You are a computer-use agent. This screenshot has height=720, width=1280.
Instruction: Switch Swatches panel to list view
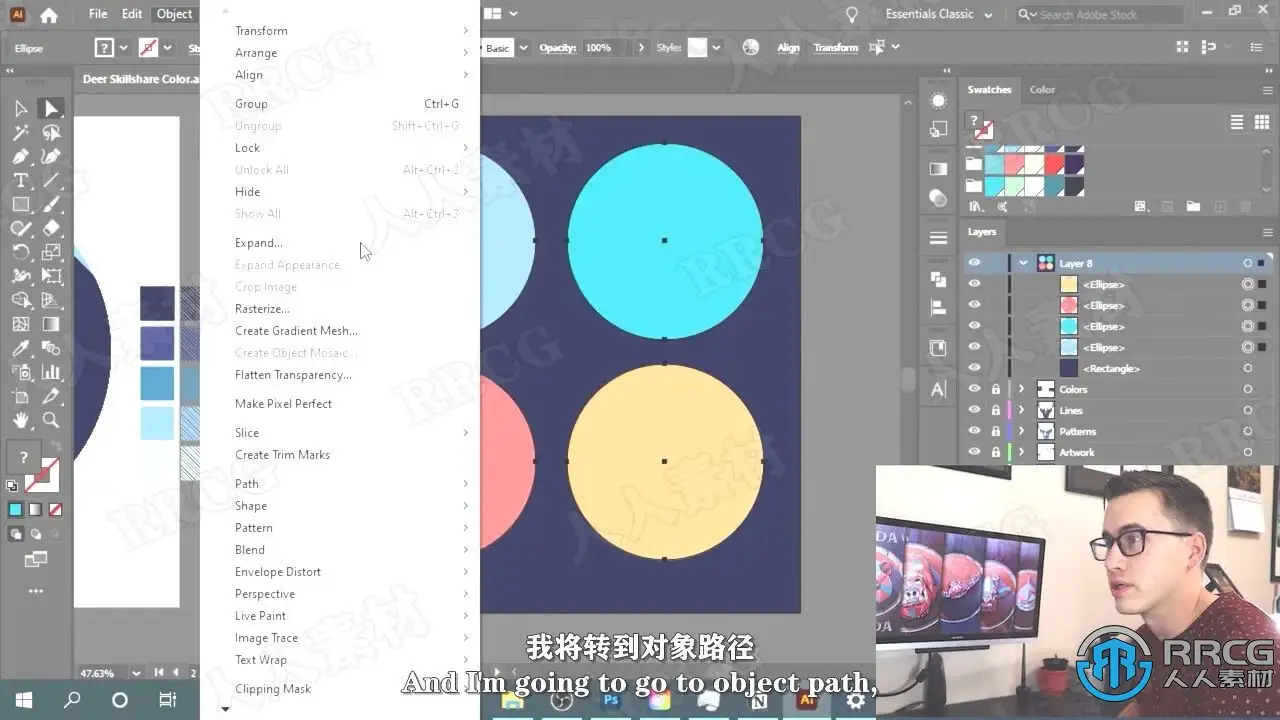click(x=1237, y=122)
